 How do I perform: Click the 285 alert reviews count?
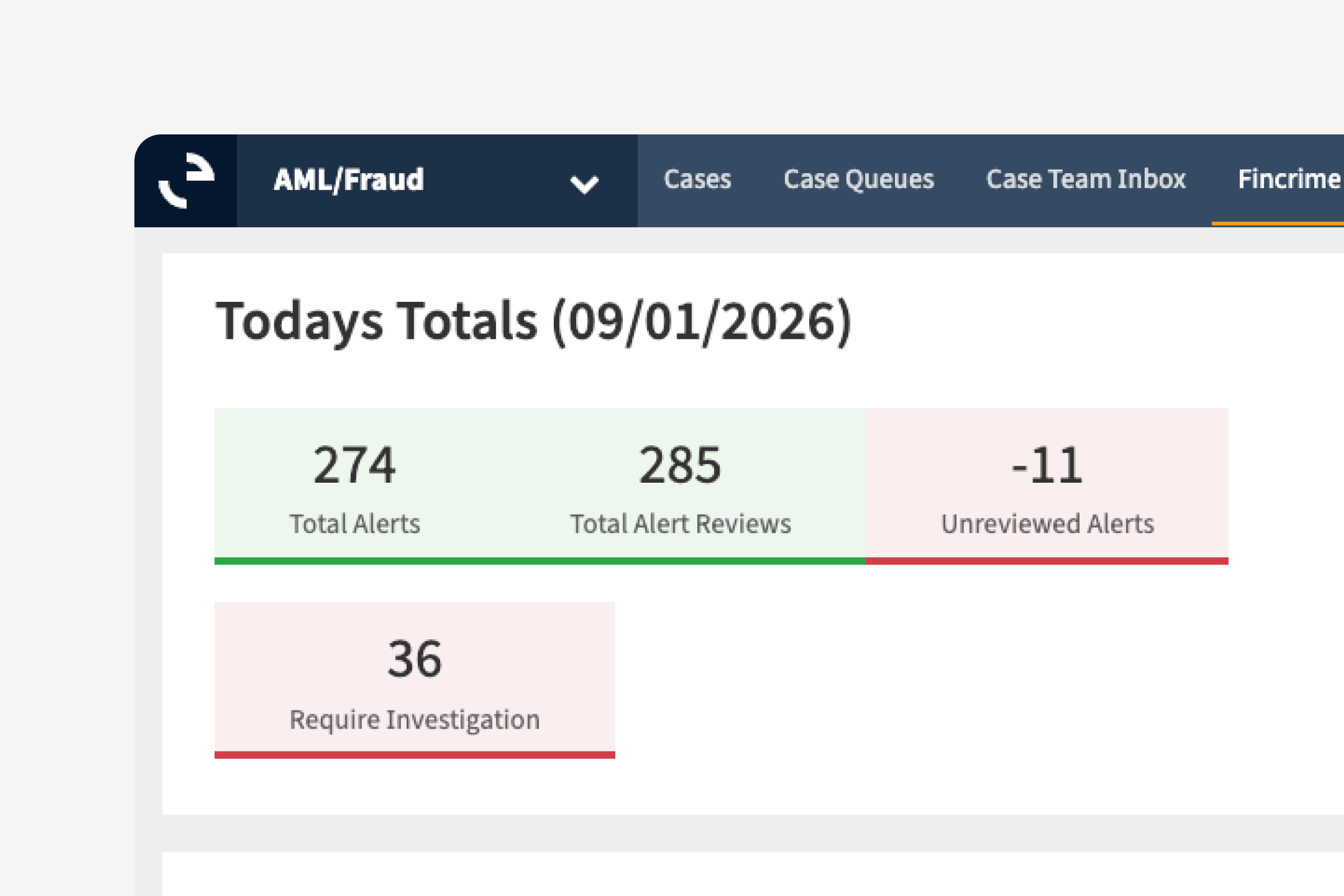[x=680, y=465]
